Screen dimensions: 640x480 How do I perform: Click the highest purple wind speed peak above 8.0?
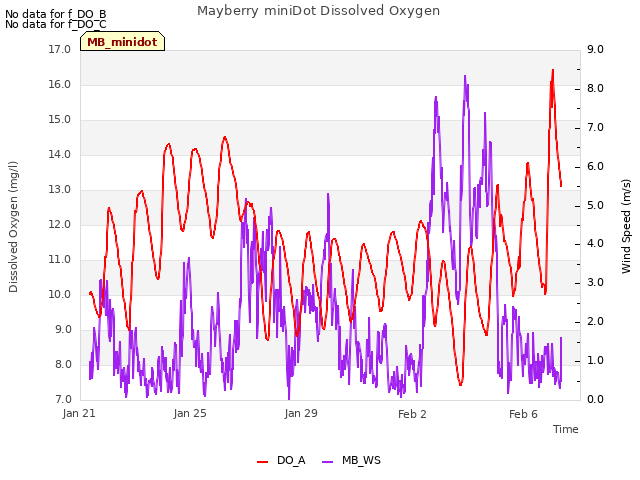(x=465, y=76)
